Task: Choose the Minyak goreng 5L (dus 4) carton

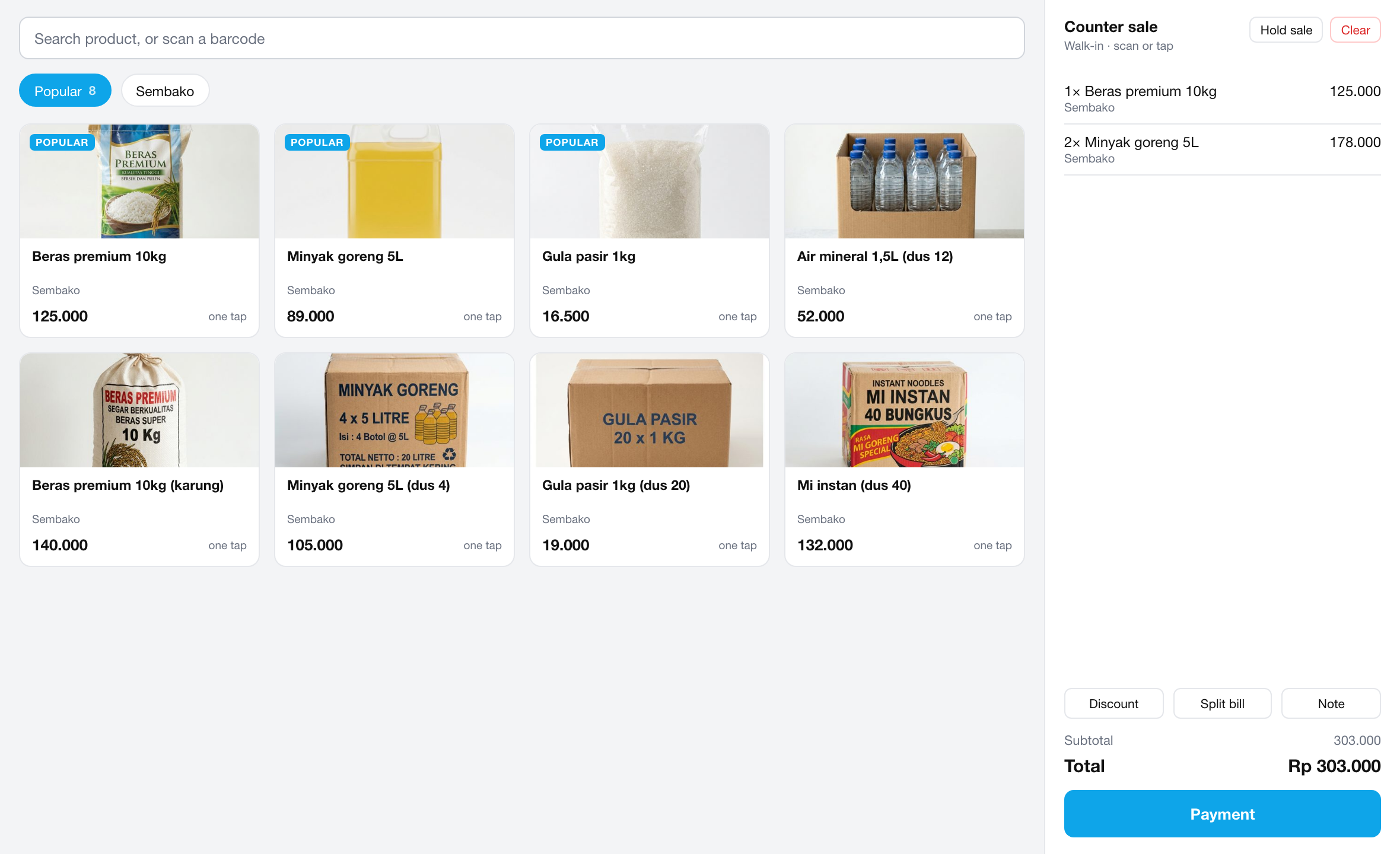Action: [x=394, y=410]
